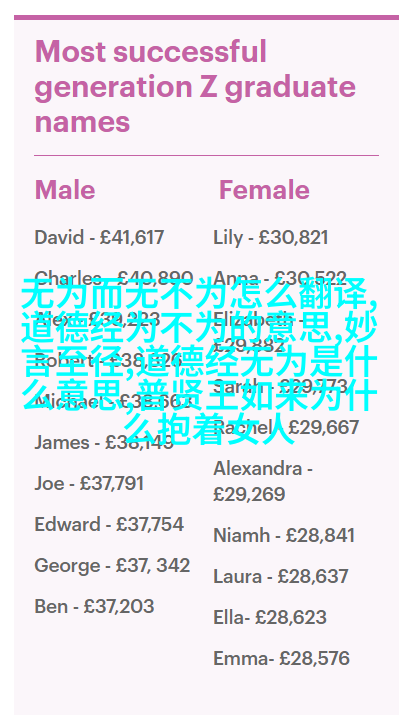
Task: Click the Charles salary entry
Action: (114, 278)
